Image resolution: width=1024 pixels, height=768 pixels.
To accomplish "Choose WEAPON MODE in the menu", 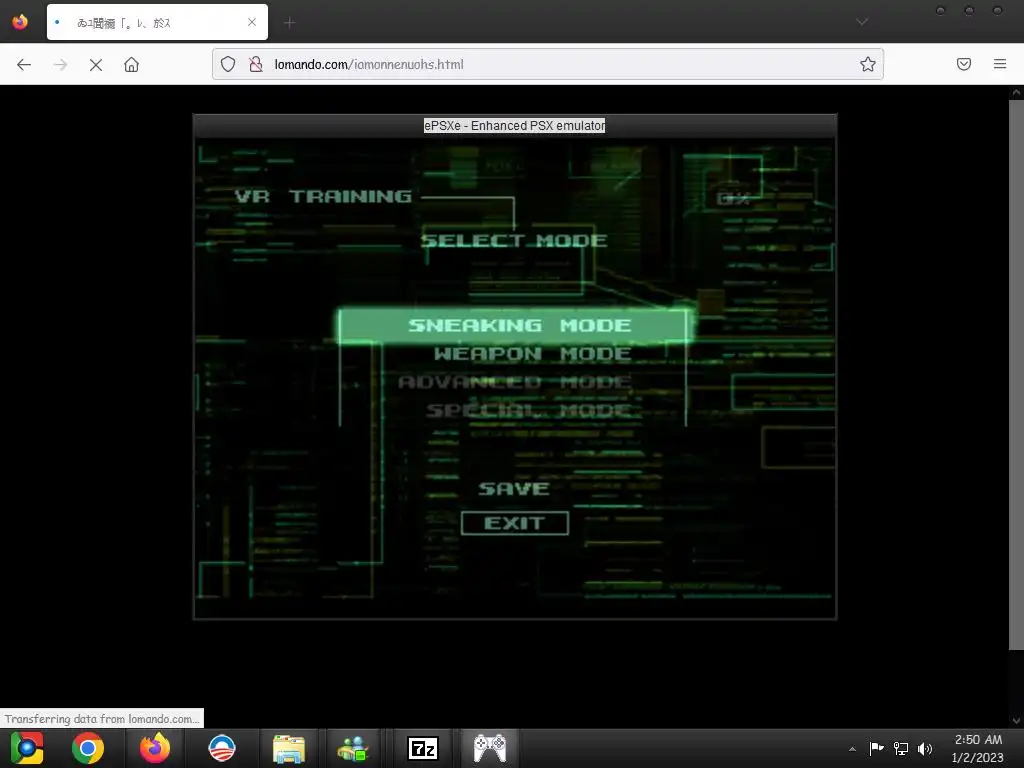I will pos(532,354).
